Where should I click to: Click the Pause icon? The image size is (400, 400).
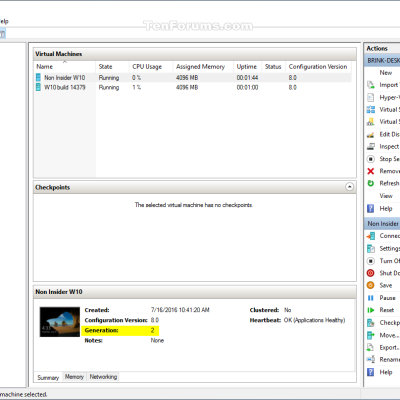click(371, 298)
